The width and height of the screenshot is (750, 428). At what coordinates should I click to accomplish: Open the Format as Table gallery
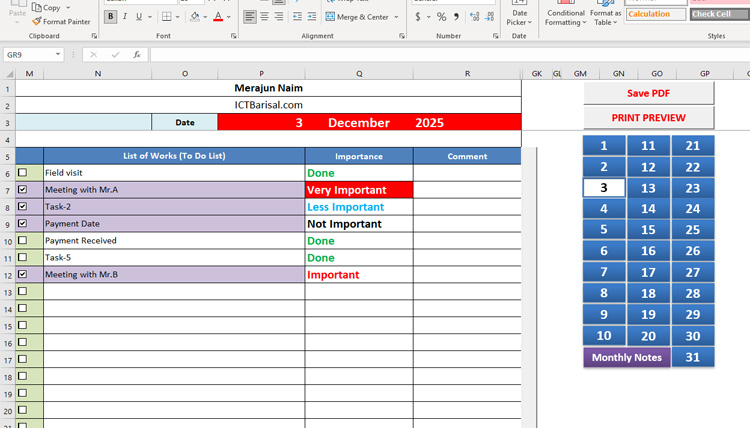[606, 15]
